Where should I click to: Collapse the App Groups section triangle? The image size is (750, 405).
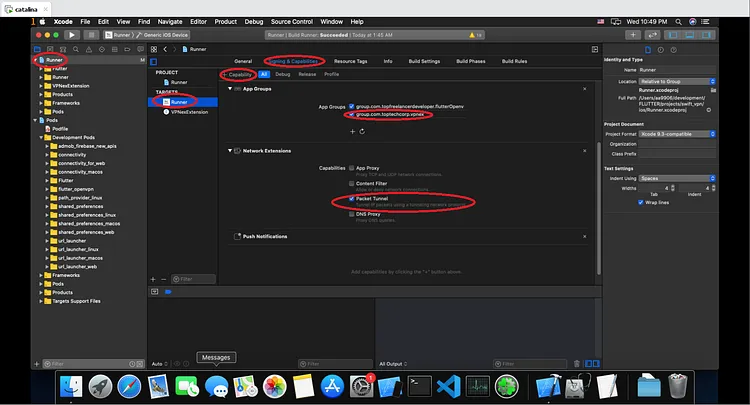pos(230,88)
